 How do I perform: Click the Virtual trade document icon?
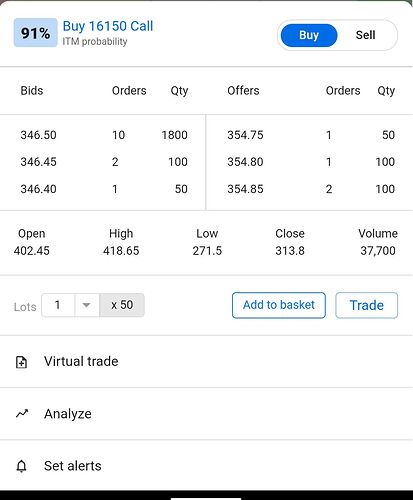coord(22,362)
